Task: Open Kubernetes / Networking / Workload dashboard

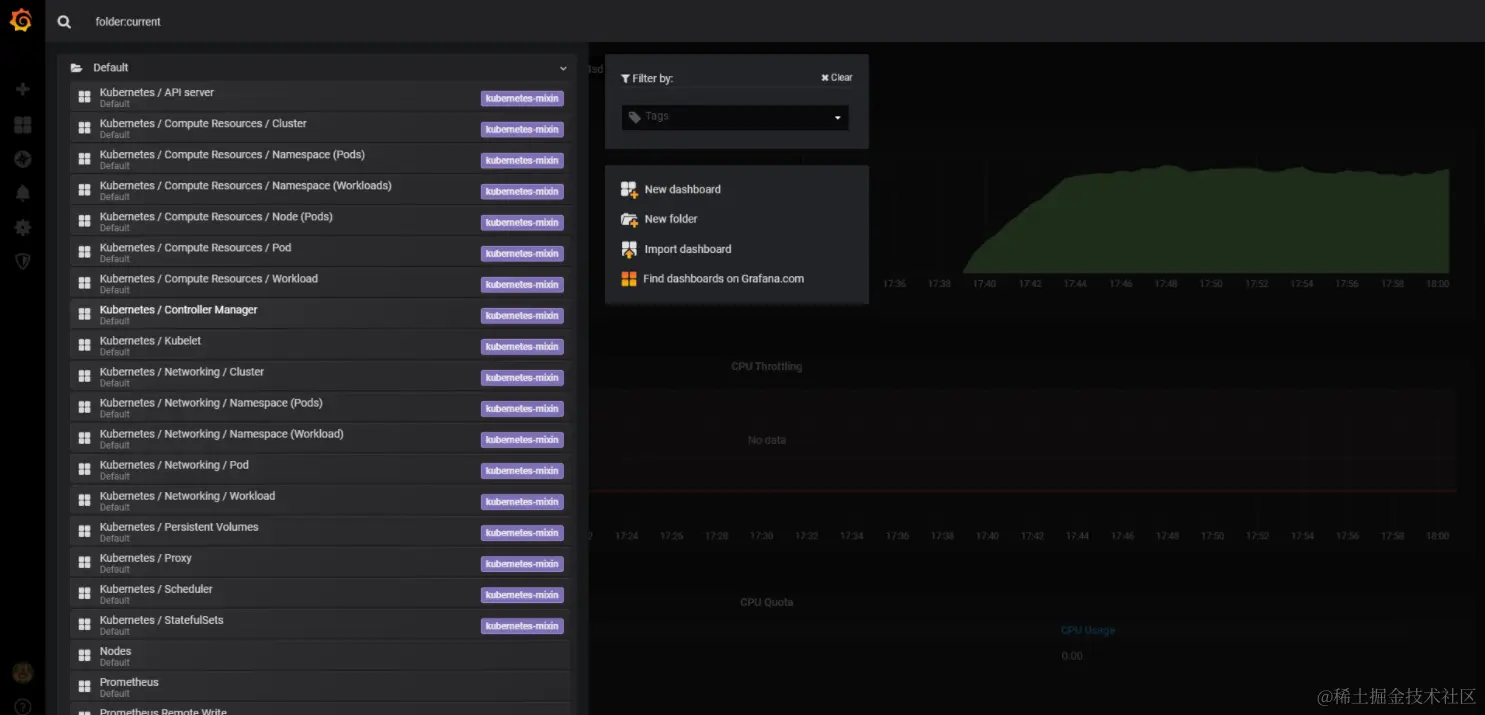Action: pos(320,500)
